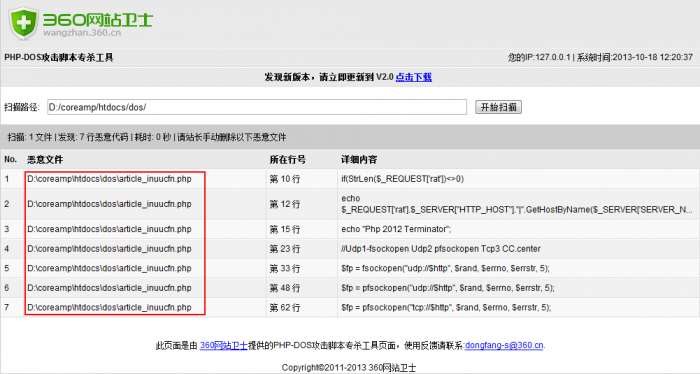Focus the 扫描路径 scan path input field
This screenshot has width=700, height=374.
click(257, 107)
